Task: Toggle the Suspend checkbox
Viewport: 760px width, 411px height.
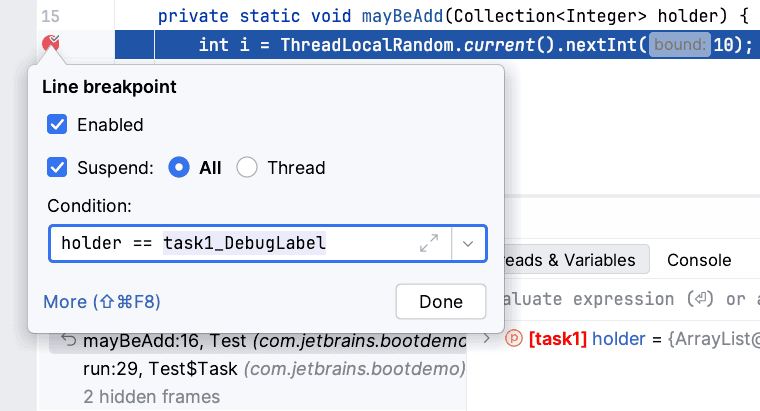Action: [x=57, y=168]
